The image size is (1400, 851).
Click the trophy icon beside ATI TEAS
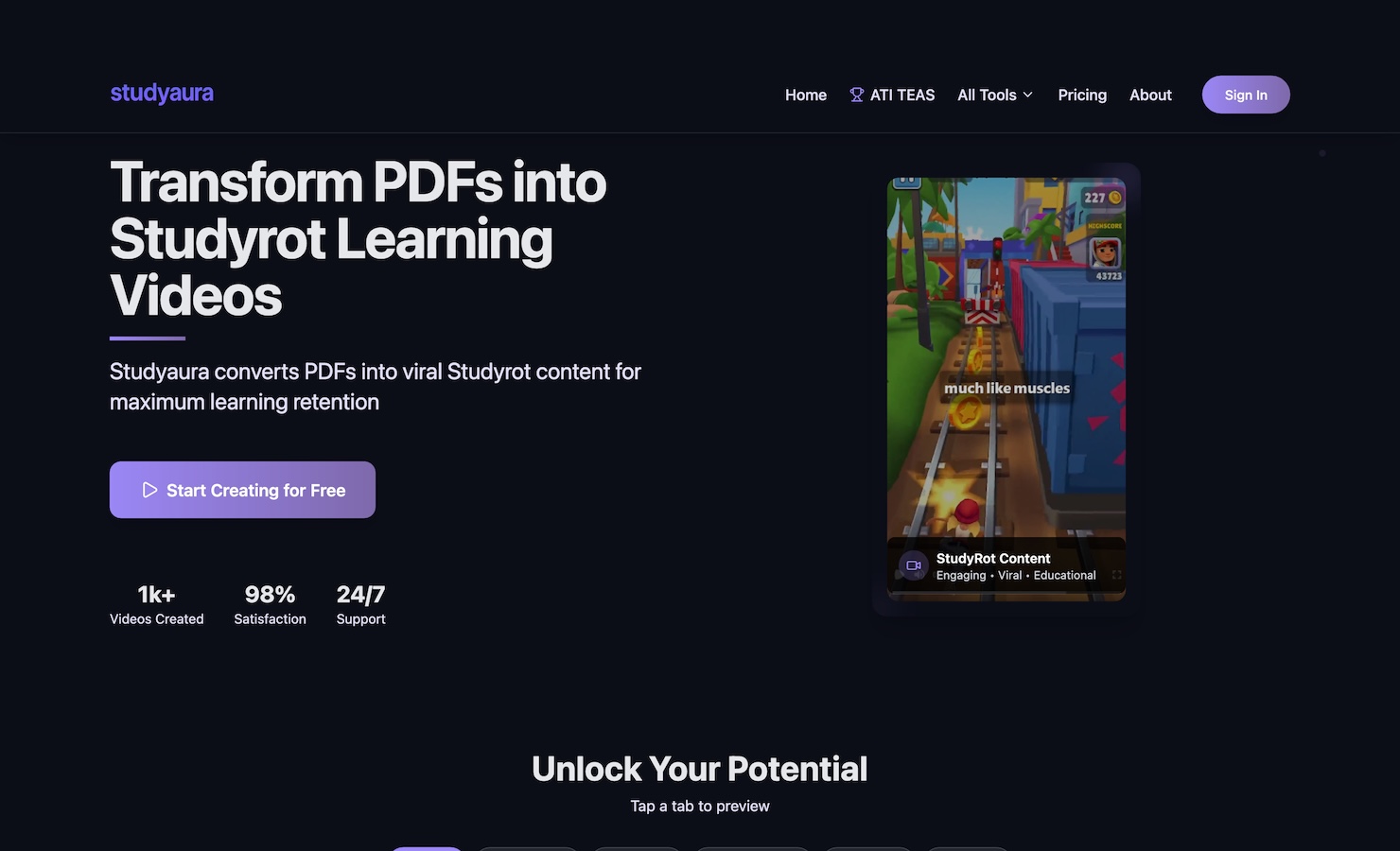point(857,94)
